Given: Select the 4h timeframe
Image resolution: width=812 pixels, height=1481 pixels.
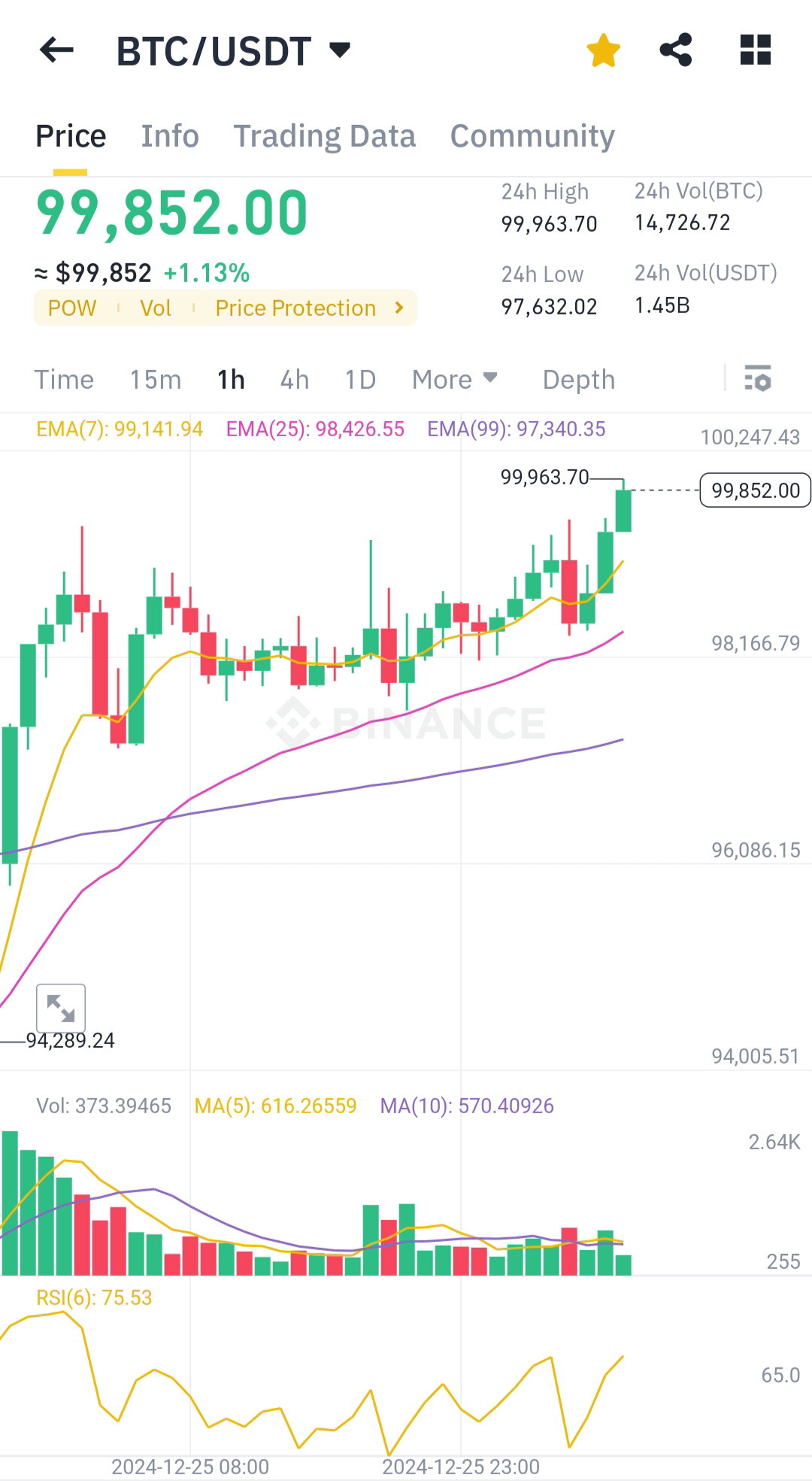Looking at the screenshot, I should coord(295,380).
